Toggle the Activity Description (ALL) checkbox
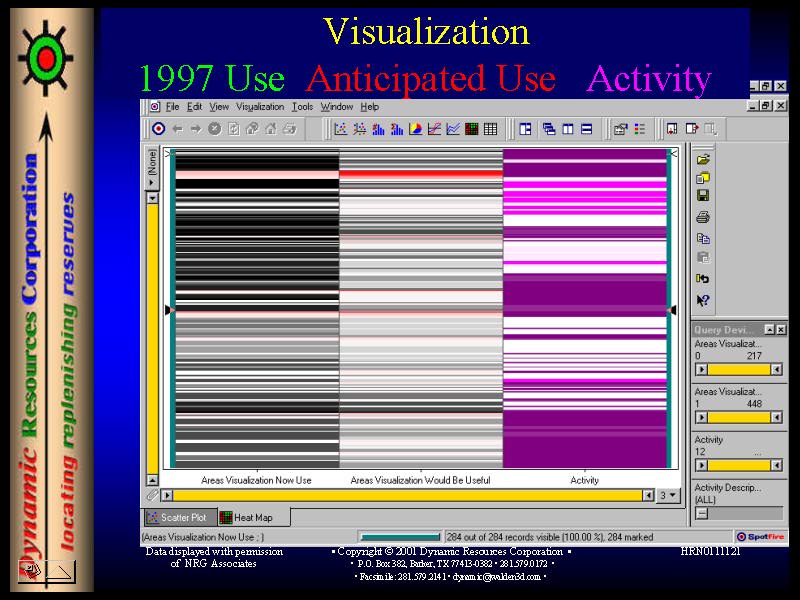The image size is (800, 600). point(702,513)
